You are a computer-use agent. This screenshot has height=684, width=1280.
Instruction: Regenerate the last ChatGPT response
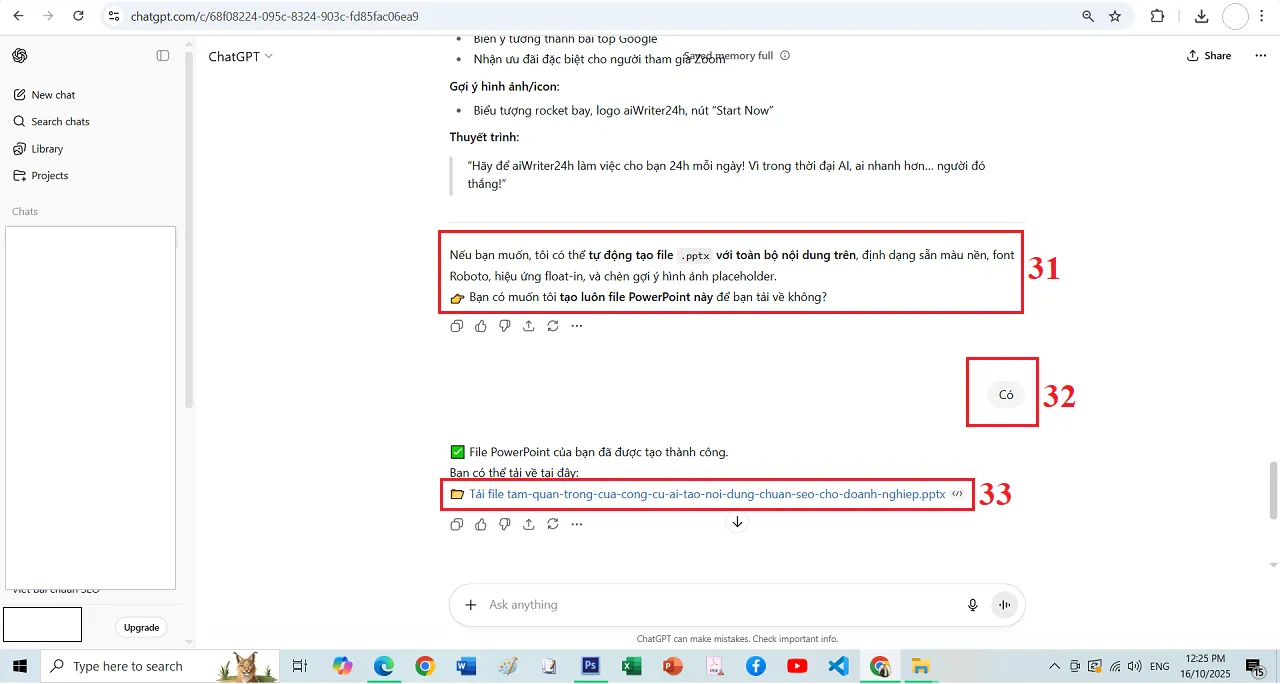coord(553,524)
